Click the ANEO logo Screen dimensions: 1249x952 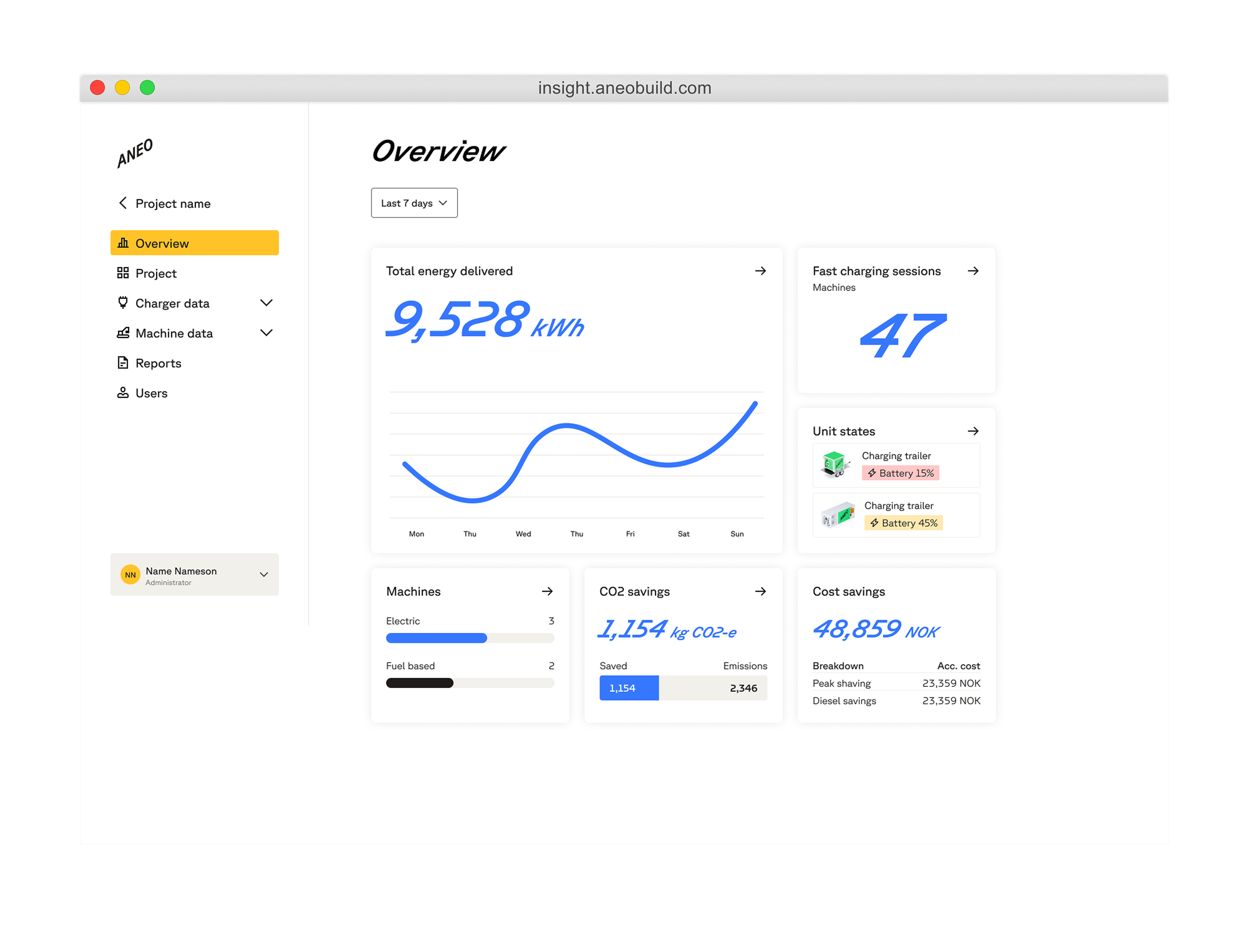pyautogui.click(x=135, y=153)
